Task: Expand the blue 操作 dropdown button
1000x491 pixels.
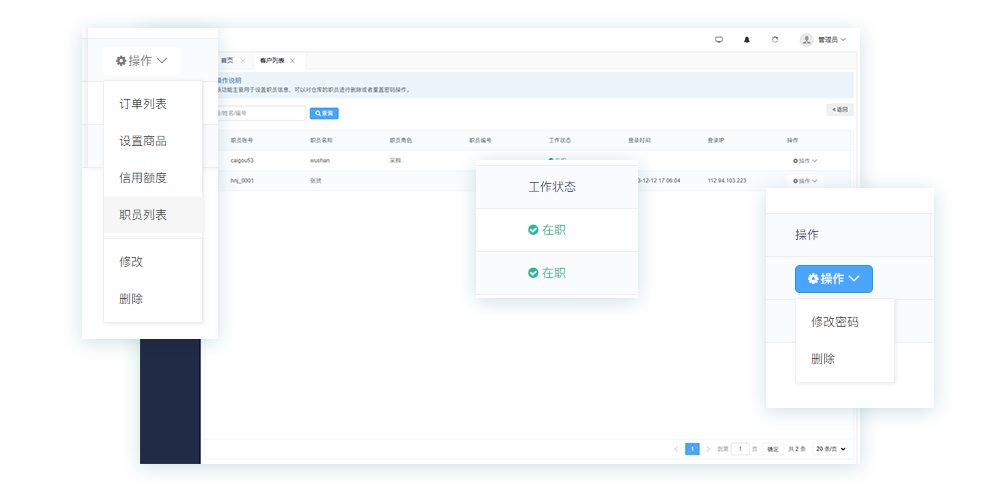Action: tap(833, 279)
